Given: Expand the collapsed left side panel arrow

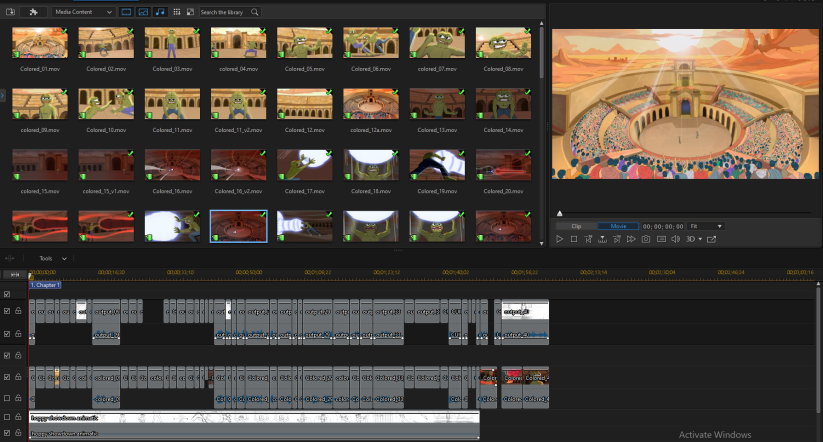Looking at the screenshot, I should (x=2, y=96).
